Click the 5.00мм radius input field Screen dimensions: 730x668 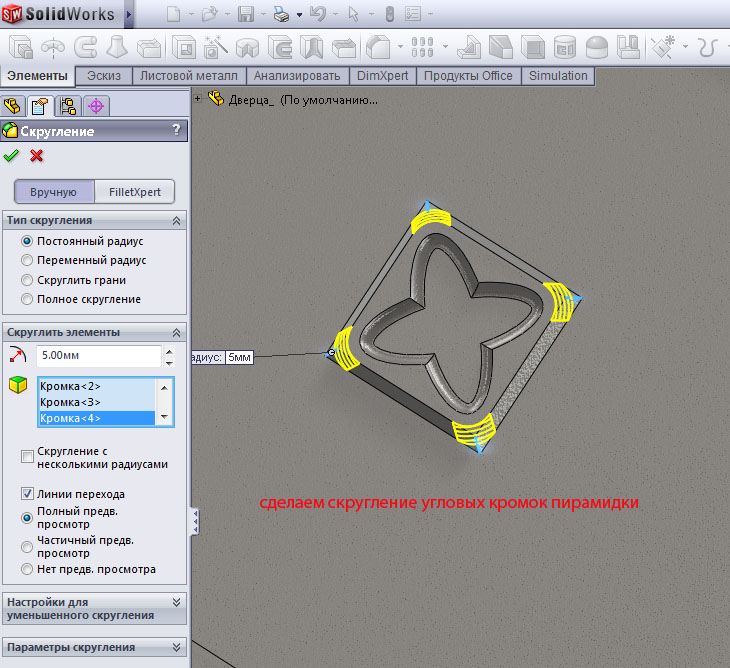click(97, 355)
